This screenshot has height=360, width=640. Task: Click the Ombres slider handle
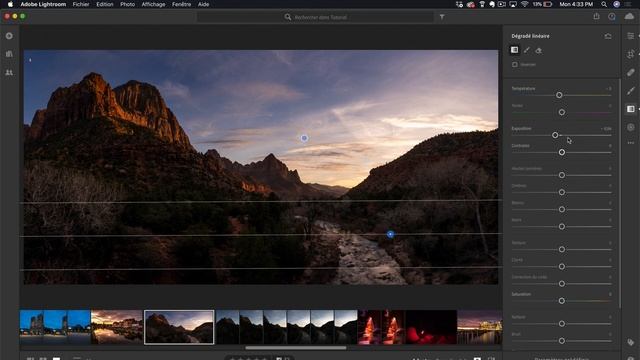click(562, 192)
